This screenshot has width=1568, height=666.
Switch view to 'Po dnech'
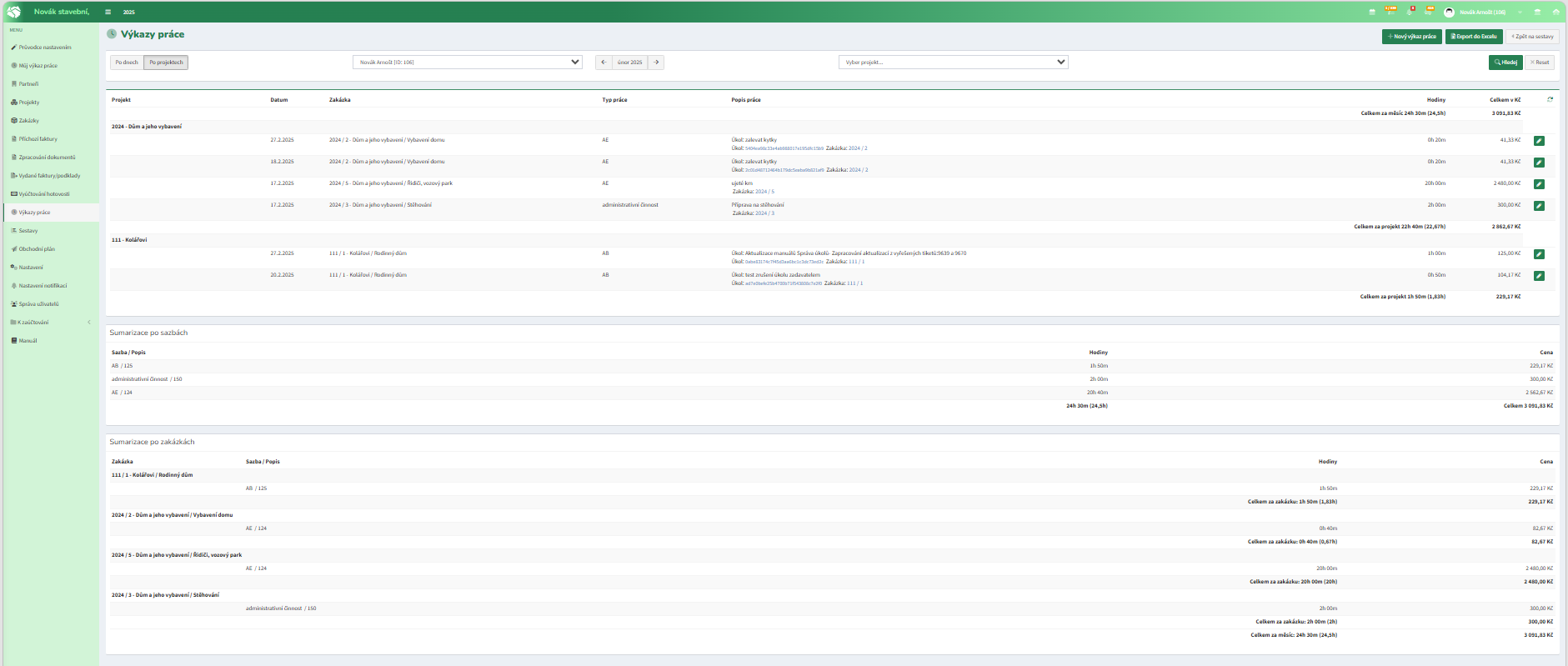point(127,63)
